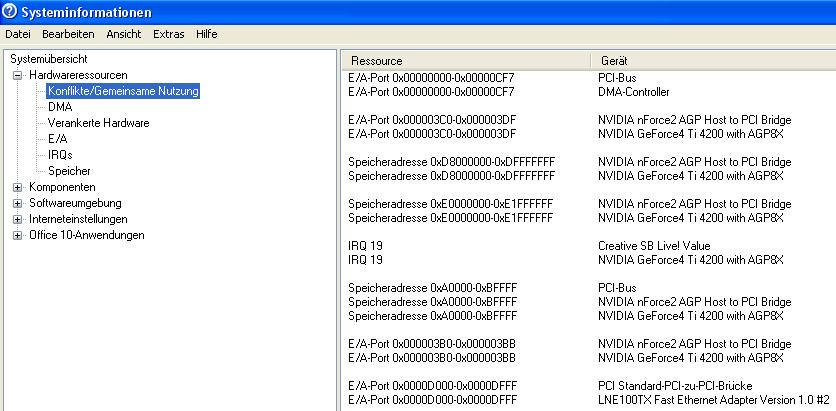This screenshot has height=411, width=836.
Task: Select the IRQs tree item
Action: pyautogui.click(x=60, y=155)
